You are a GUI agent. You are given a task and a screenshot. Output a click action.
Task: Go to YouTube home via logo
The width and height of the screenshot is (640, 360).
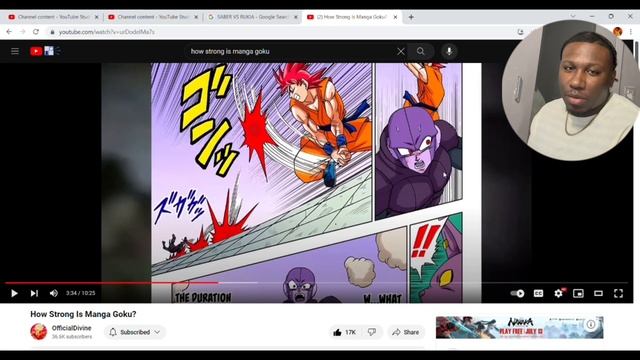tap(45, 51)
